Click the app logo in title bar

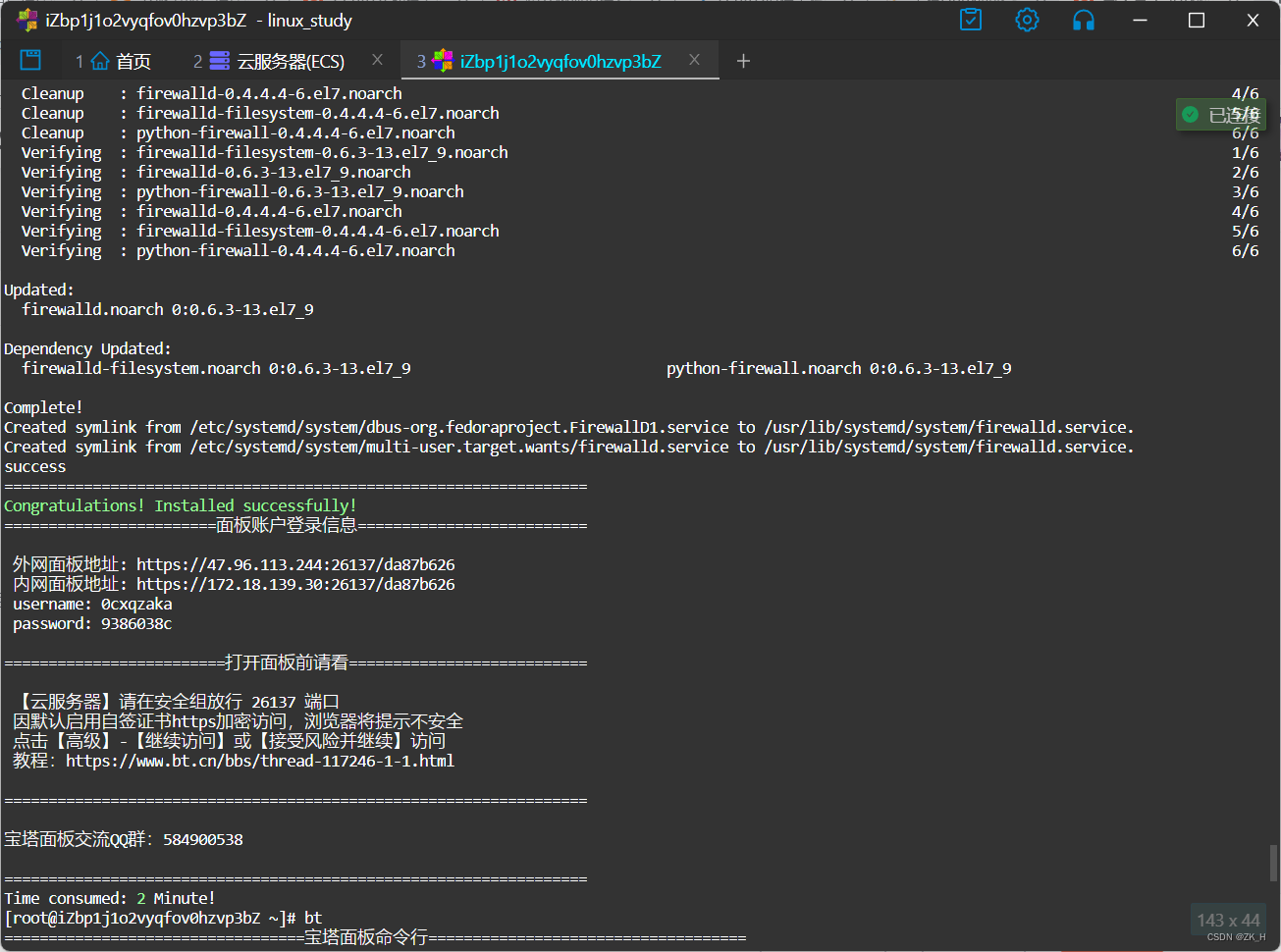click(x=27, y=20)
